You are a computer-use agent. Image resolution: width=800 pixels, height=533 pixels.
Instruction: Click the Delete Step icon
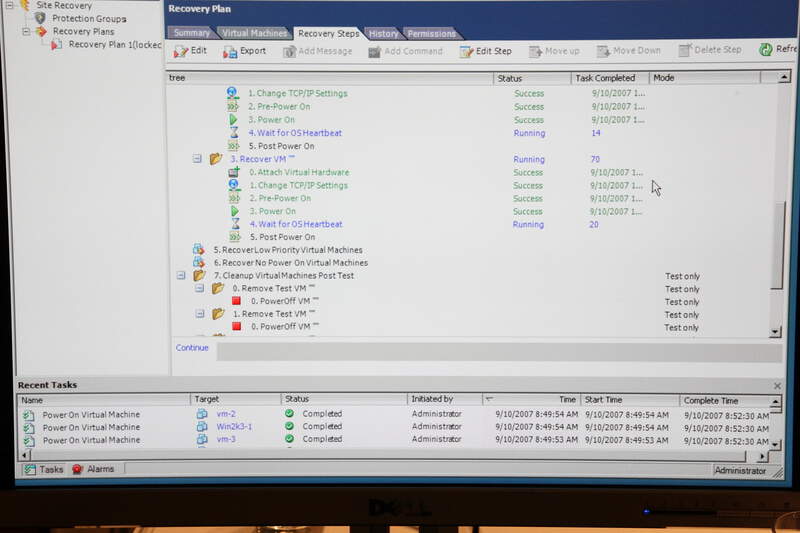tap(685, 50)
